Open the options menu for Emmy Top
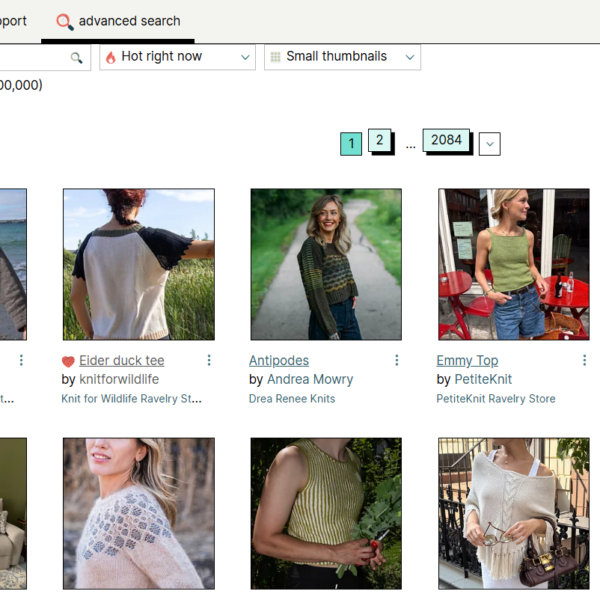Image resolution: width=600 pixels, height=600 pixels. pos(584,360)
